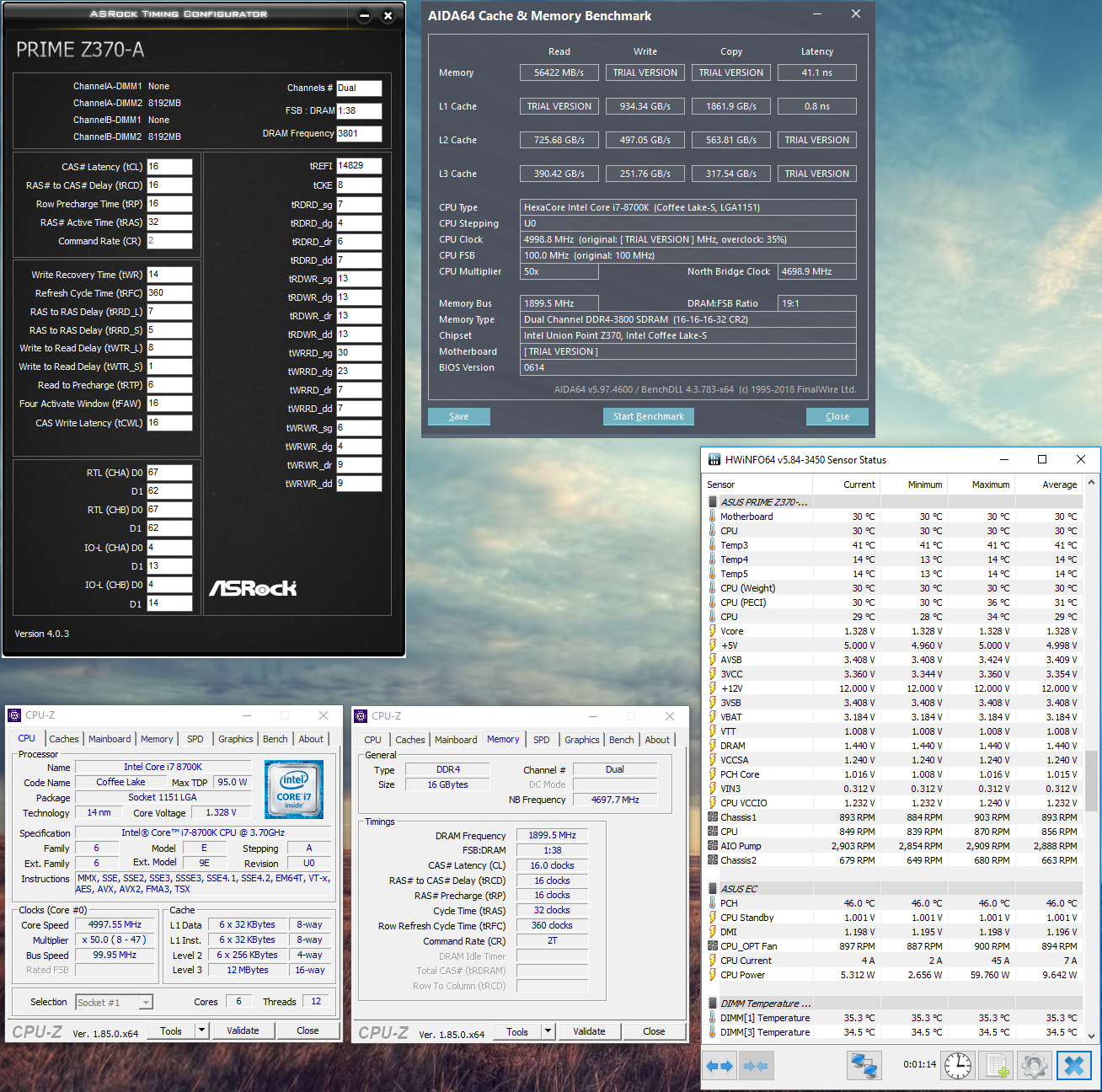The height and width of the screenshot is (1092, 1102).
Task: Click the ASUS EC group row in HWiNFO
Action: [895, 889]
